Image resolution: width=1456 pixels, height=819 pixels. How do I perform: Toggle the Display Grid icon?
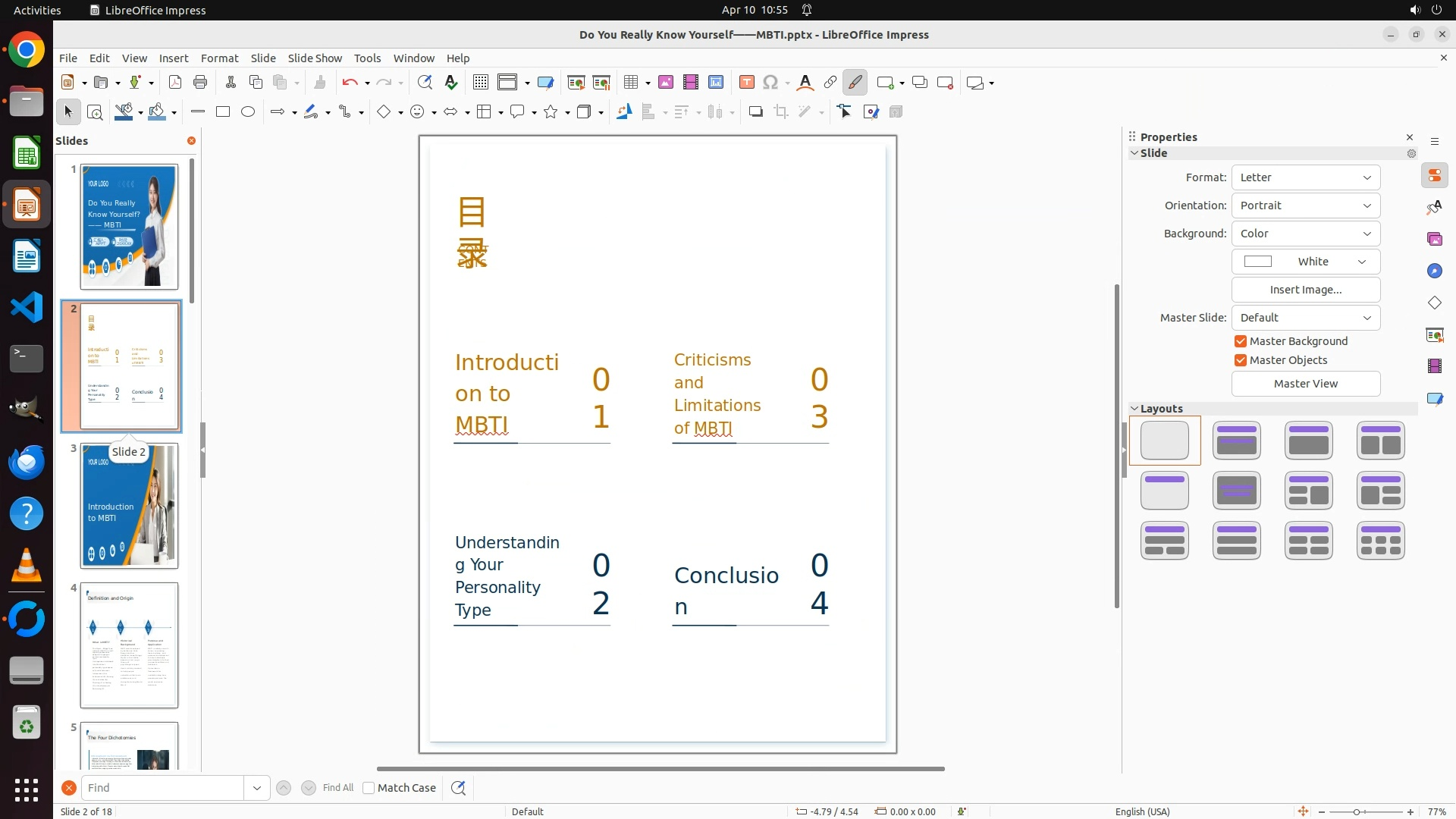(480, 83)
